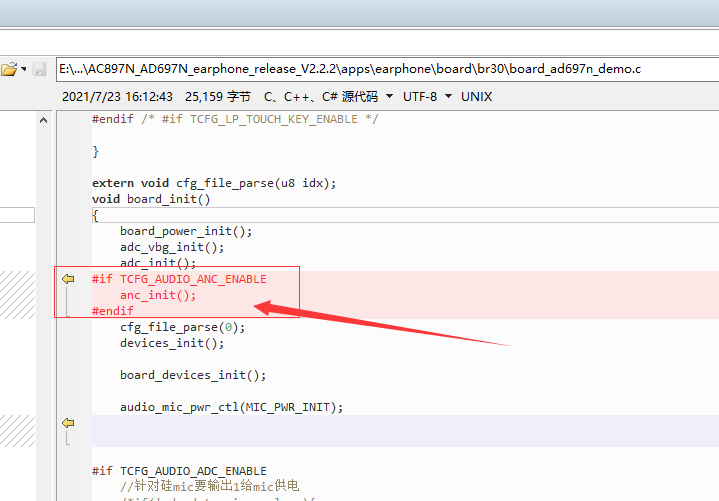Click the 25,159 bytes file size text

[x=218, y=97]
